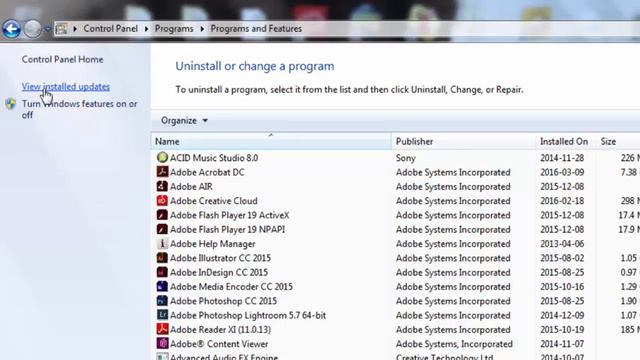Select the Adobe Creative Cloud icon
Viewport: 640px width, 360px height.
tap(162, 200)
